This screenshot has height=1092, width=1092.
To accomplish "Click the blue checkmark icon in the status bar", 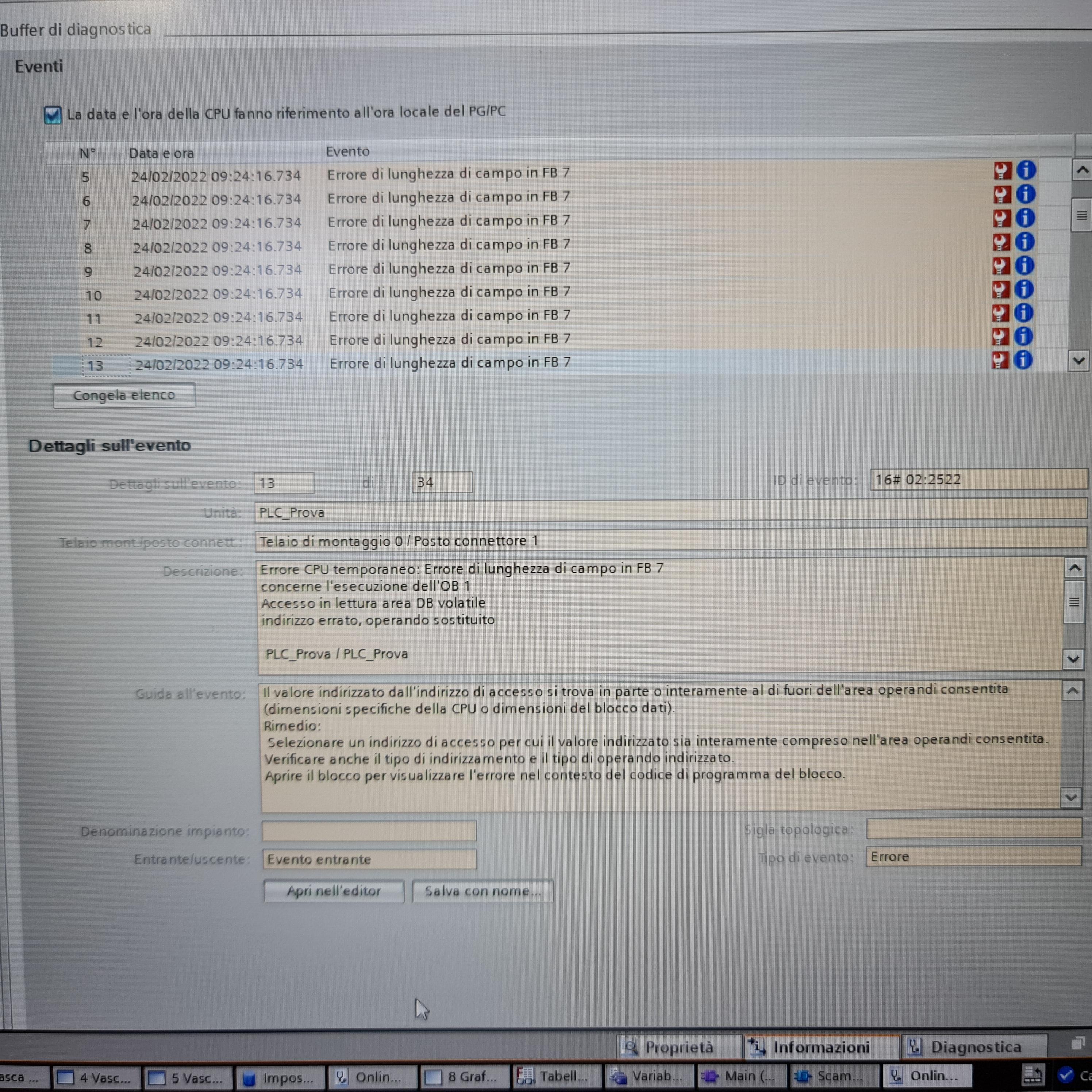I will [1066, 1074].
